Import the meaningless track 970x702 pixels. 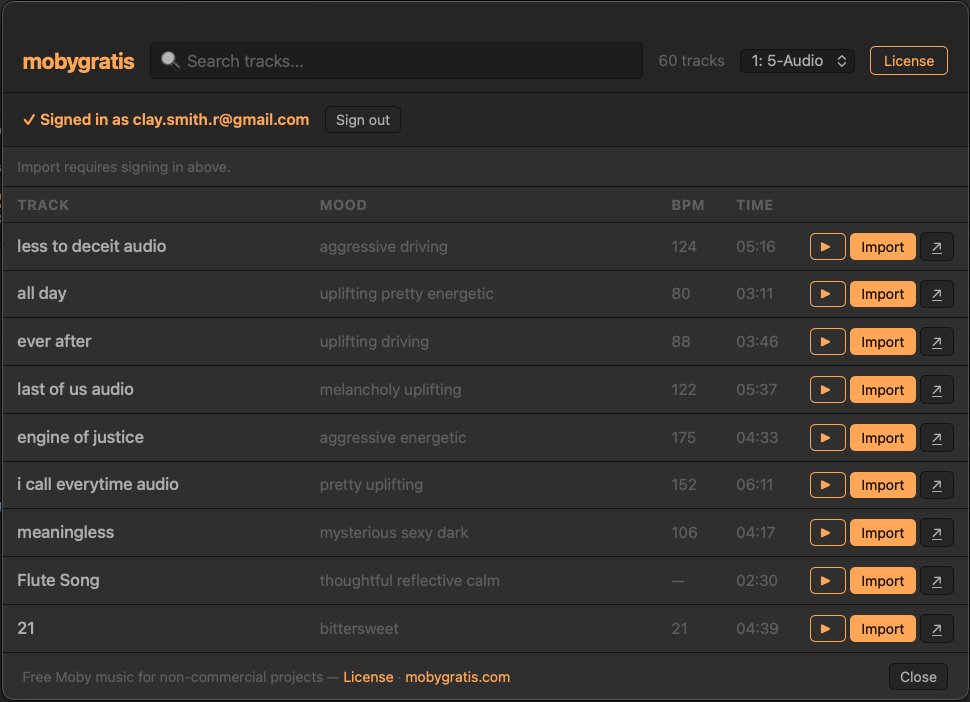[x=882, y=533]
